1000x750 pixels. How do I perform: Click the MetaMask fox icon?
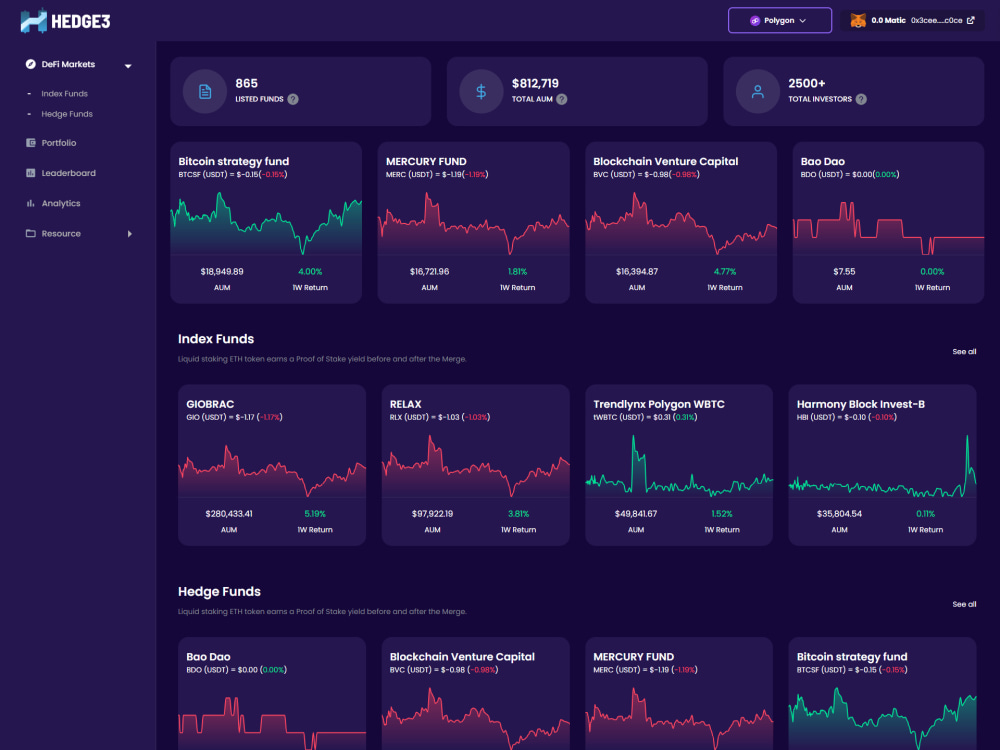point(858,20)
